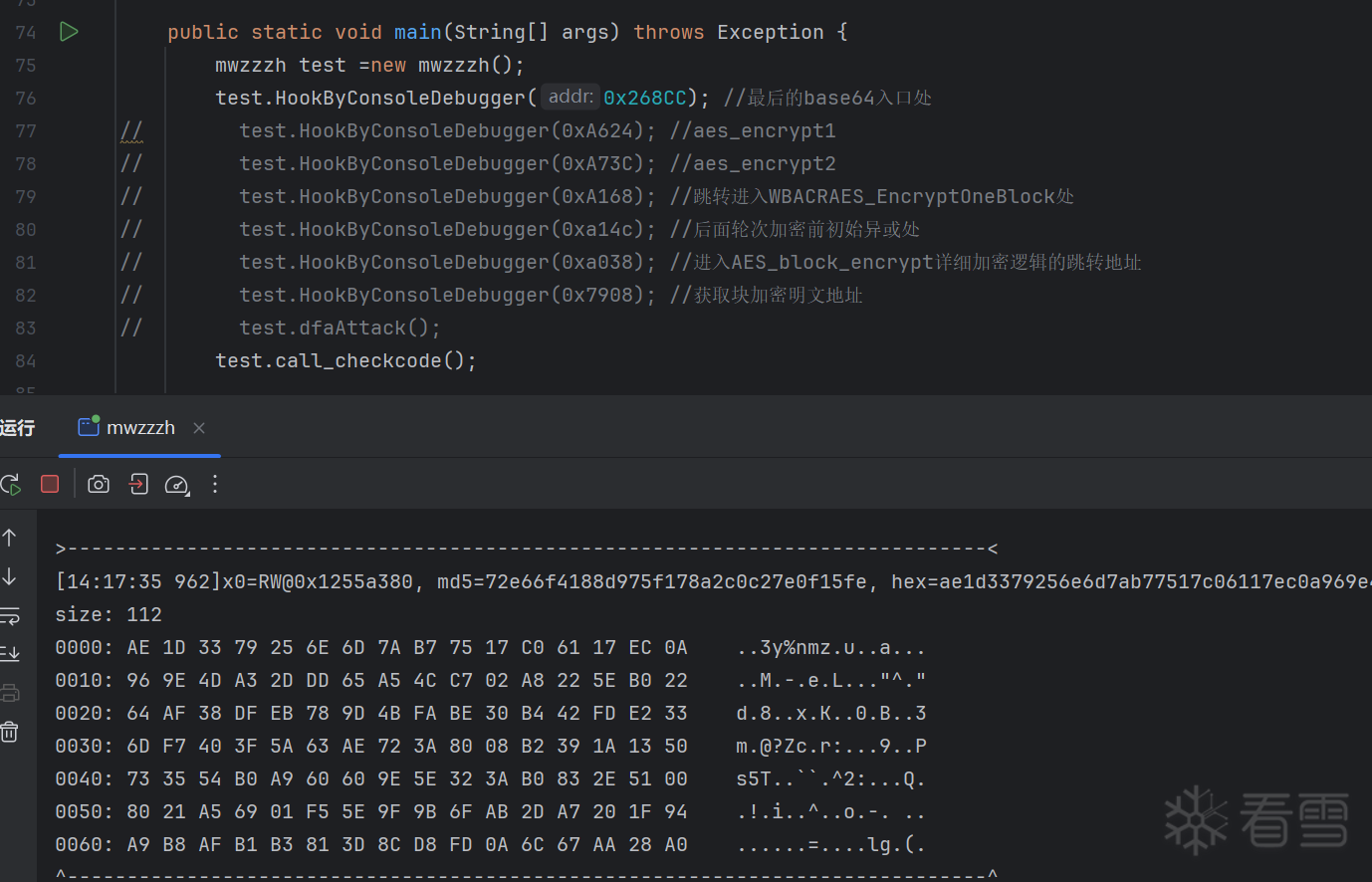The image size is (1372, 882).
Task: Click the commented warning marker on line 77
Action: [x=131, y=131]
